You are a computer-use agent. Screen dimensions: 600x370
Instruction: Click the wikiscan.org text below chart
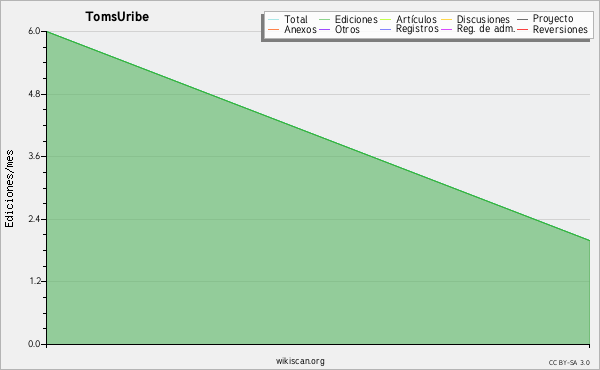coord(300,361)
